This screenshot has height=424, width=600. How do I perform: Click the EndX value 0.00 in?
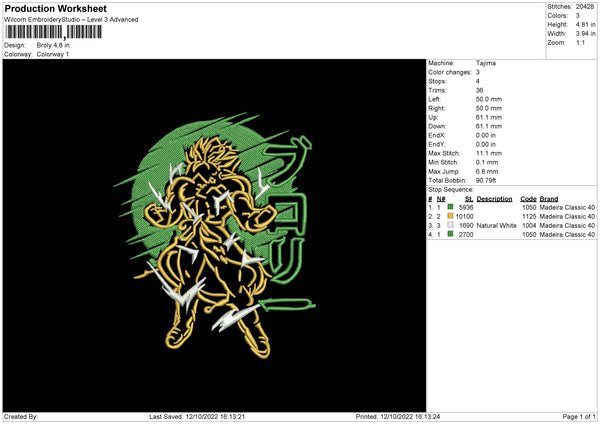pos(486,135)
